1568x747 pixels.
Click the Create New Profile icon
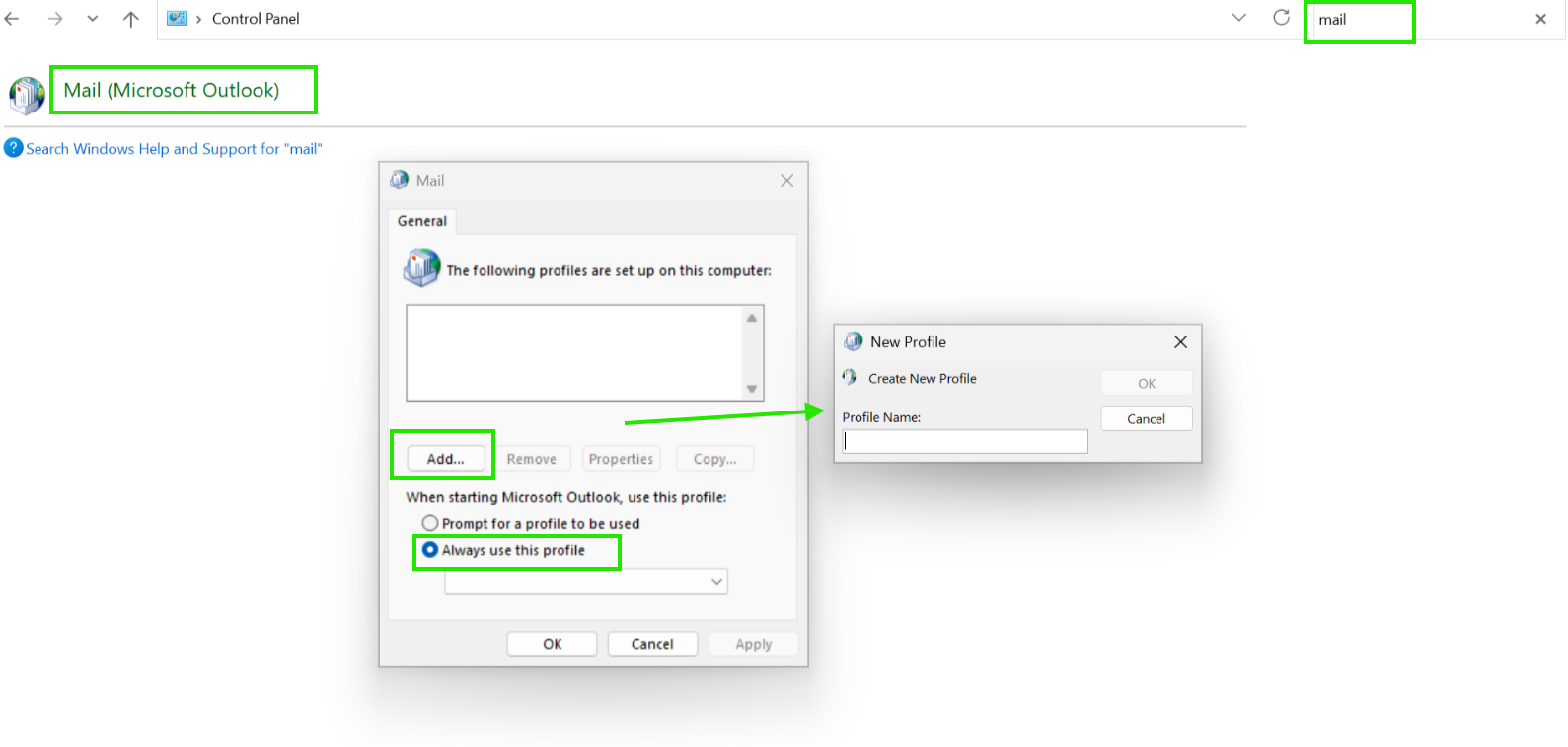point(850,377)
